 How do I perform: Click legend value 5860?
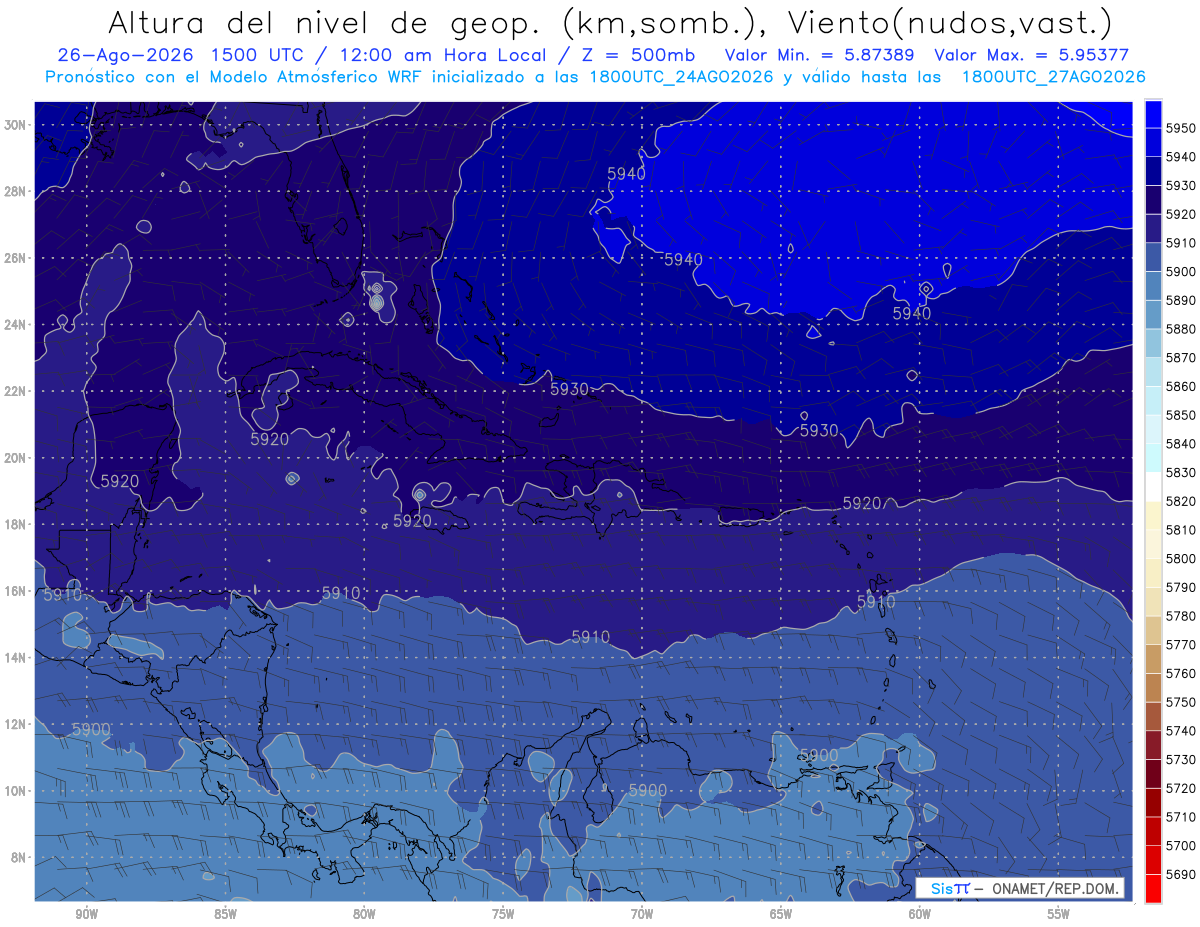pyautogui.click(x=1182, y=386)
